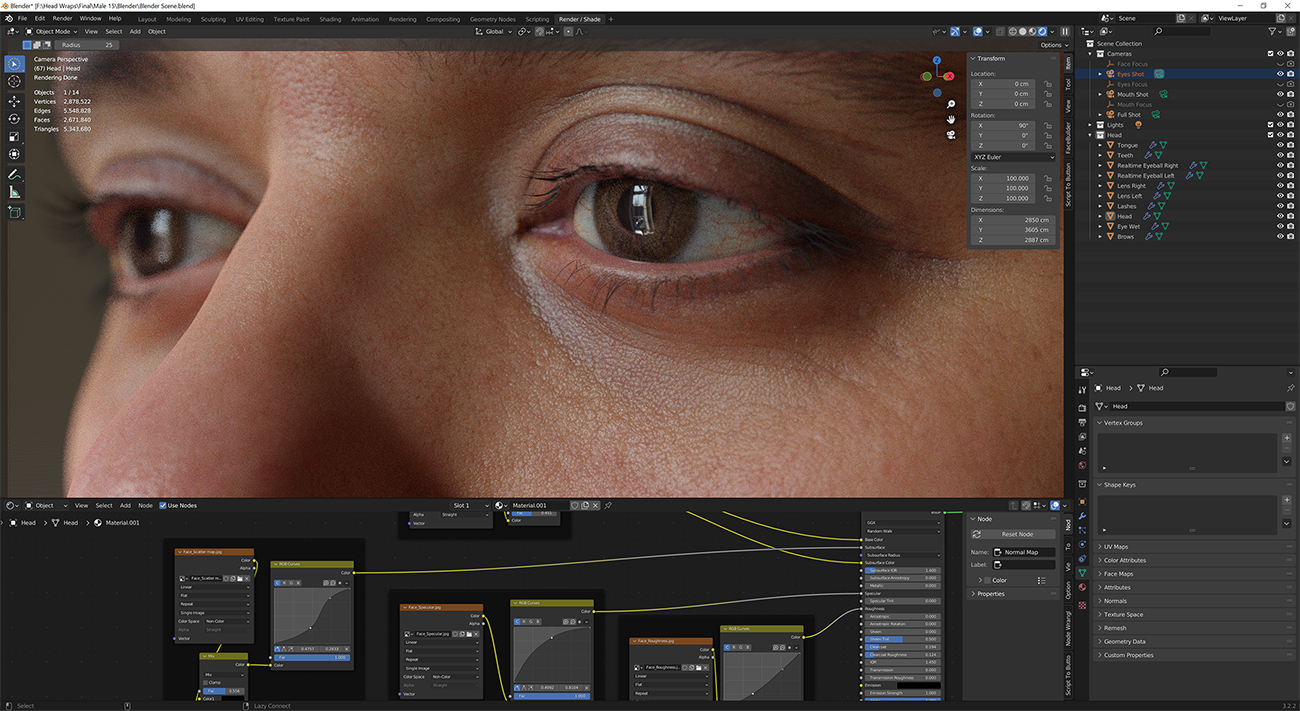
Task: Disable the Lights collection checkbox
Action: 1270,124
